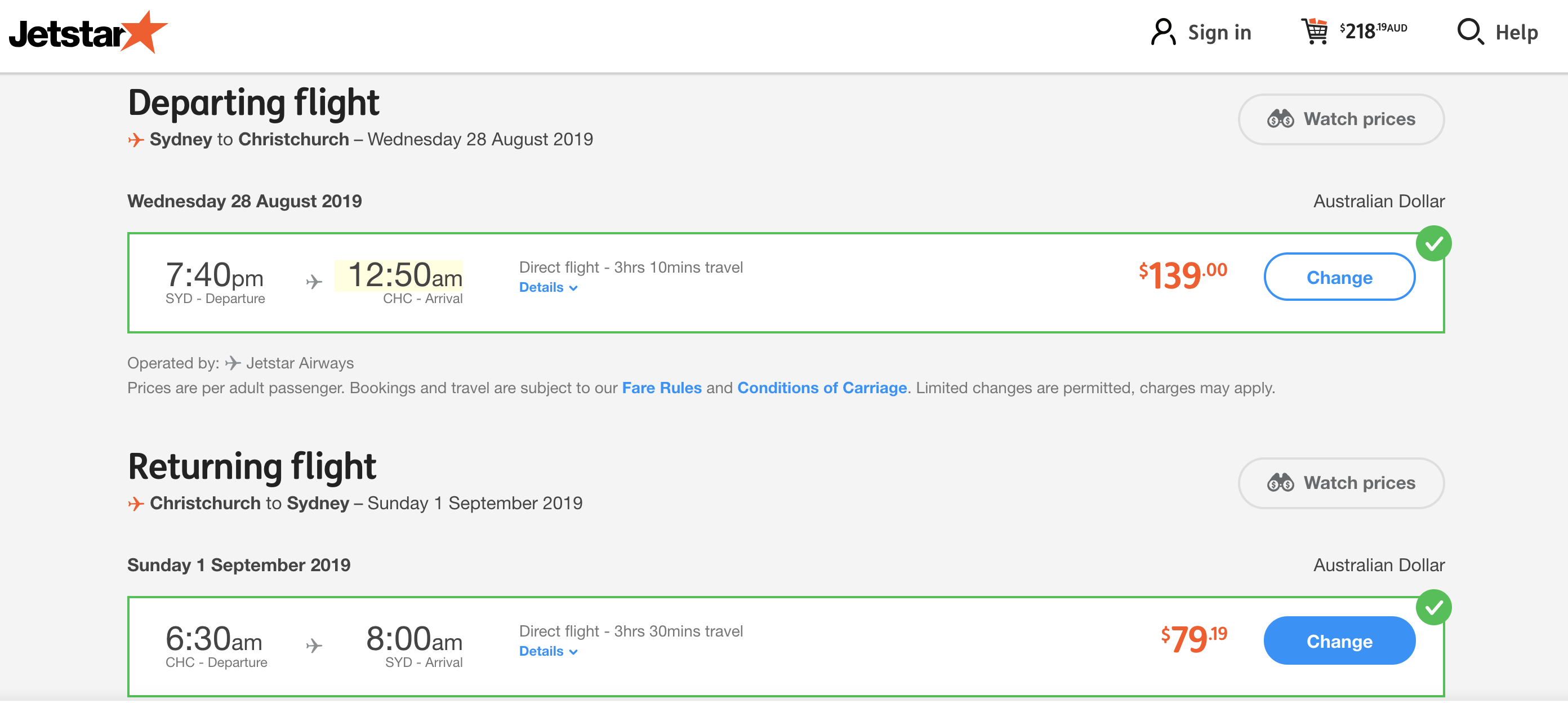Change the $139.00 departing flight
The height and width of the screenshot is (703, 1568).
tap(1339, 278)
